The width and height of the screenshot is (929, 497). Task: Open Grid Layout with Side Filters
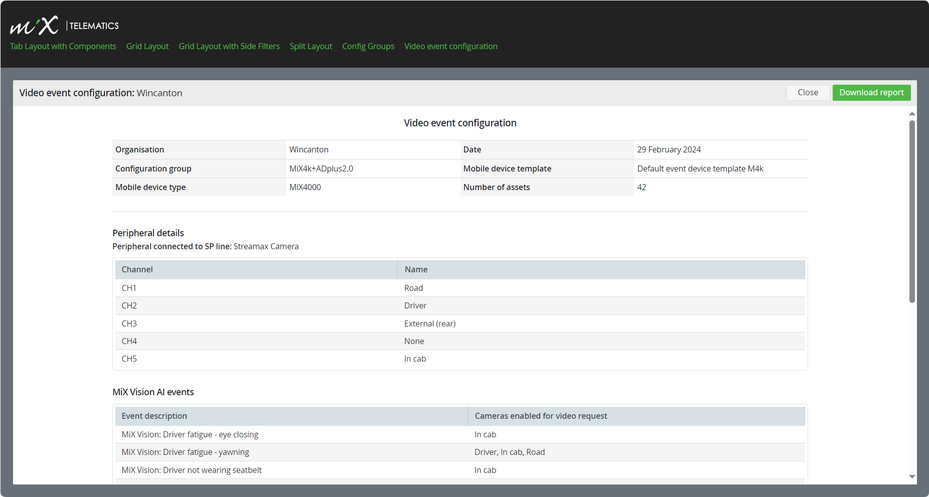(229, 46)
